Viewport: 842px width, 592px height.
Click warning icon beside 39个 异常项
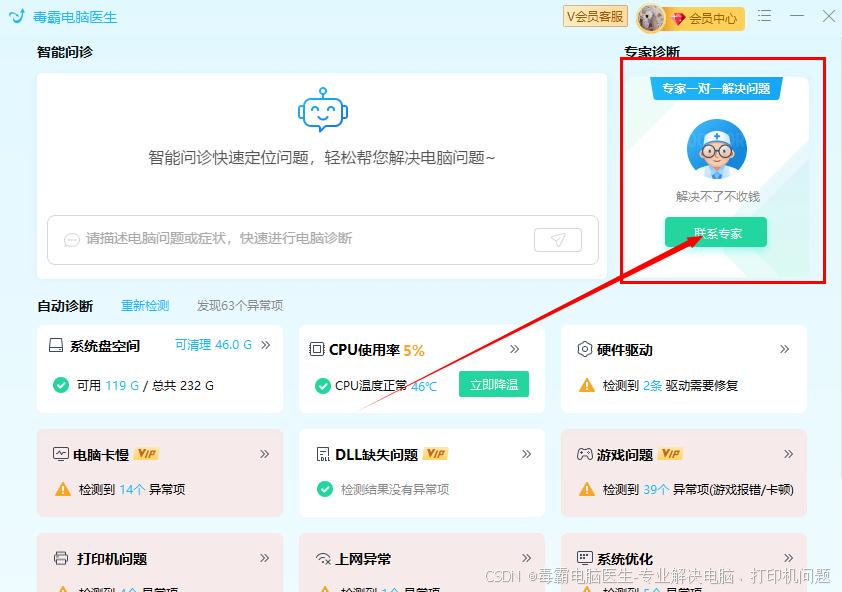pos(586,489)
